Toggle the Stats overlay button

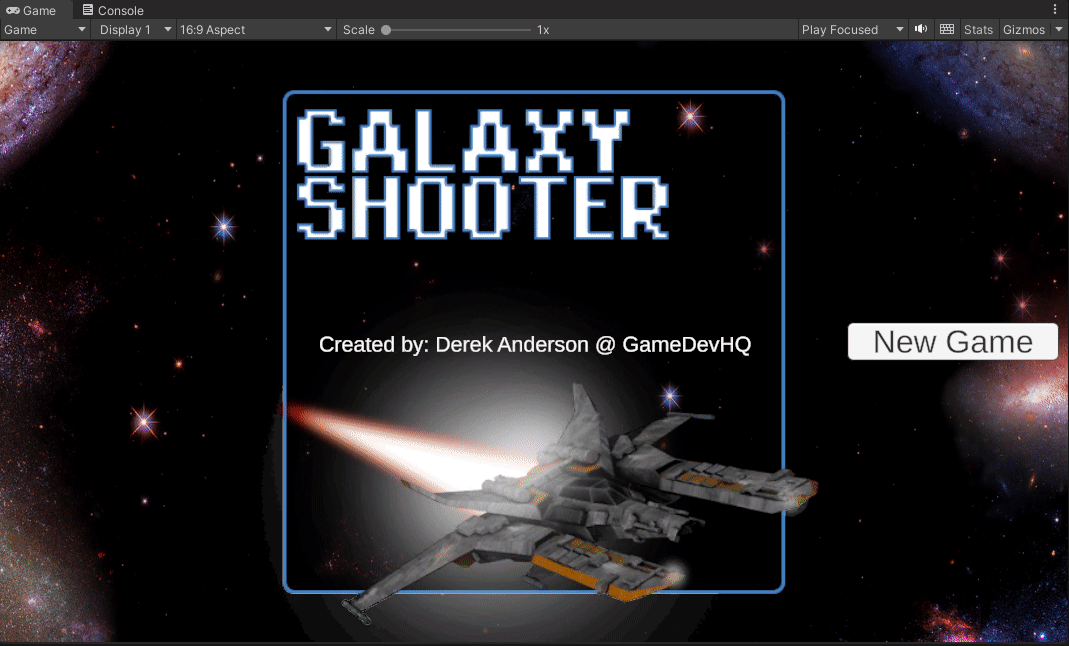(x=978, y=30)
